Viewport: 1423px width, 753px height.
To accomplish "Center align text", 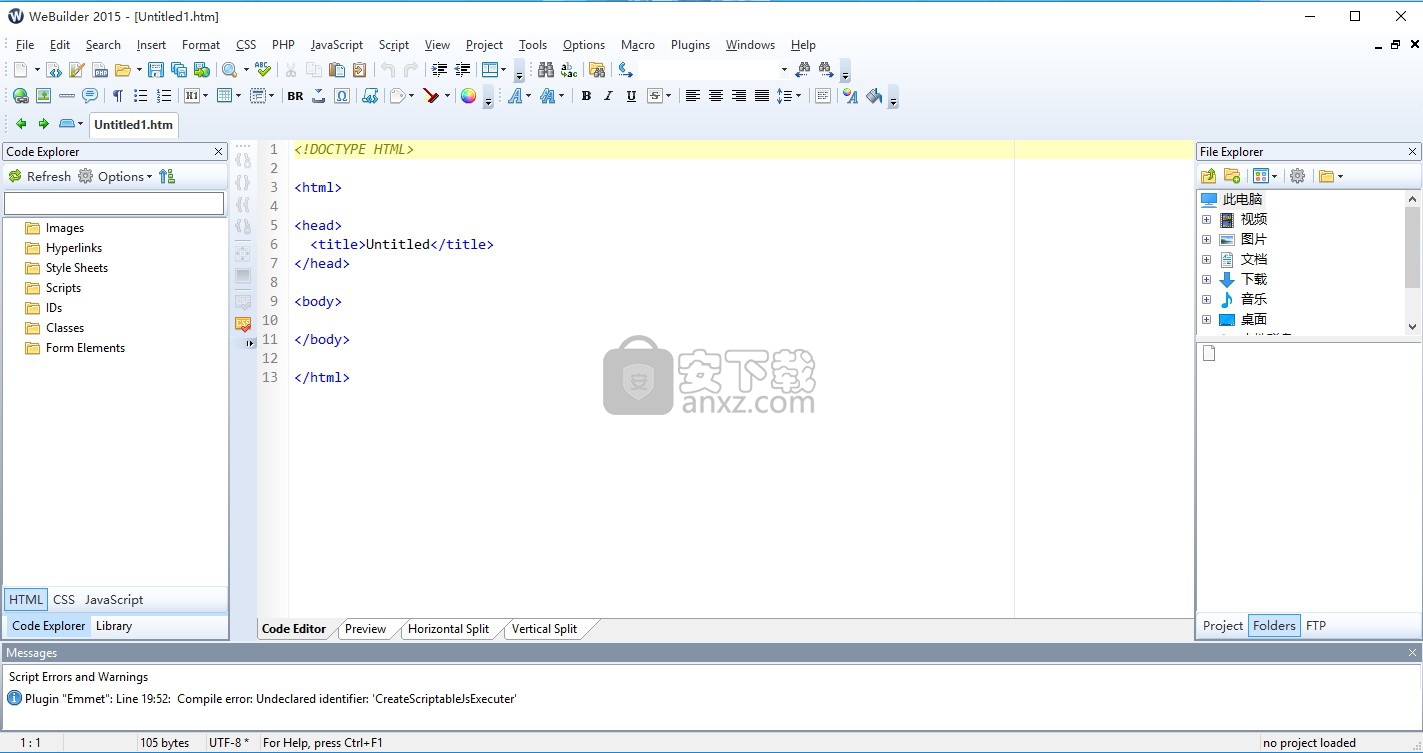I will (716, 96).
